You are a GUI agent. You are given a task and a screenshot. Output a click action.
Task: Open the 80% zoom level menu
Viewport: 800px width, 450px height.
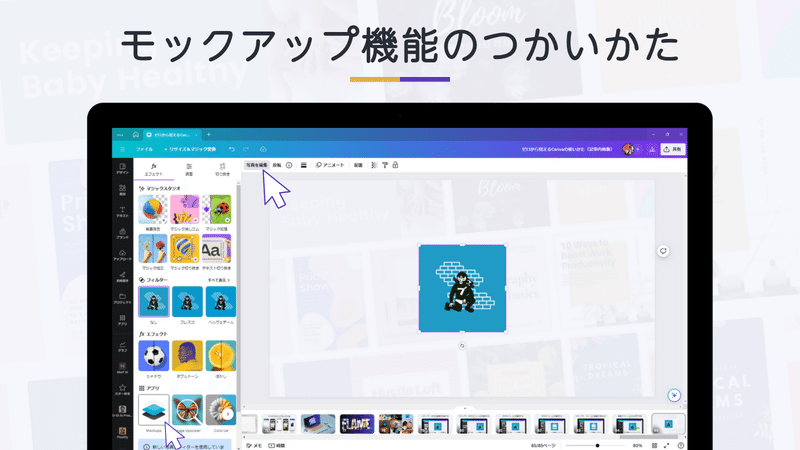pos(637,445)
